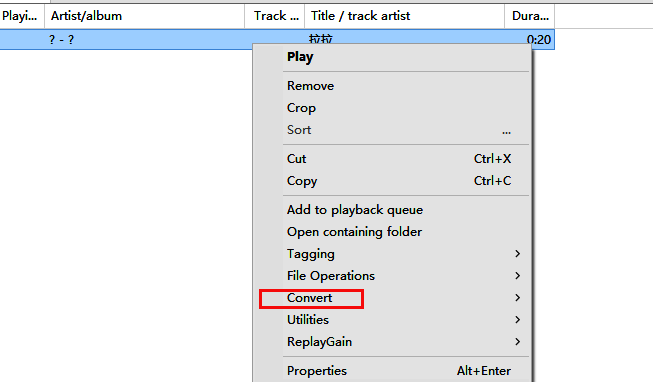Choose Cut from the context menu
The height and width of the screenshot is (382, 653).
[392, 159]
